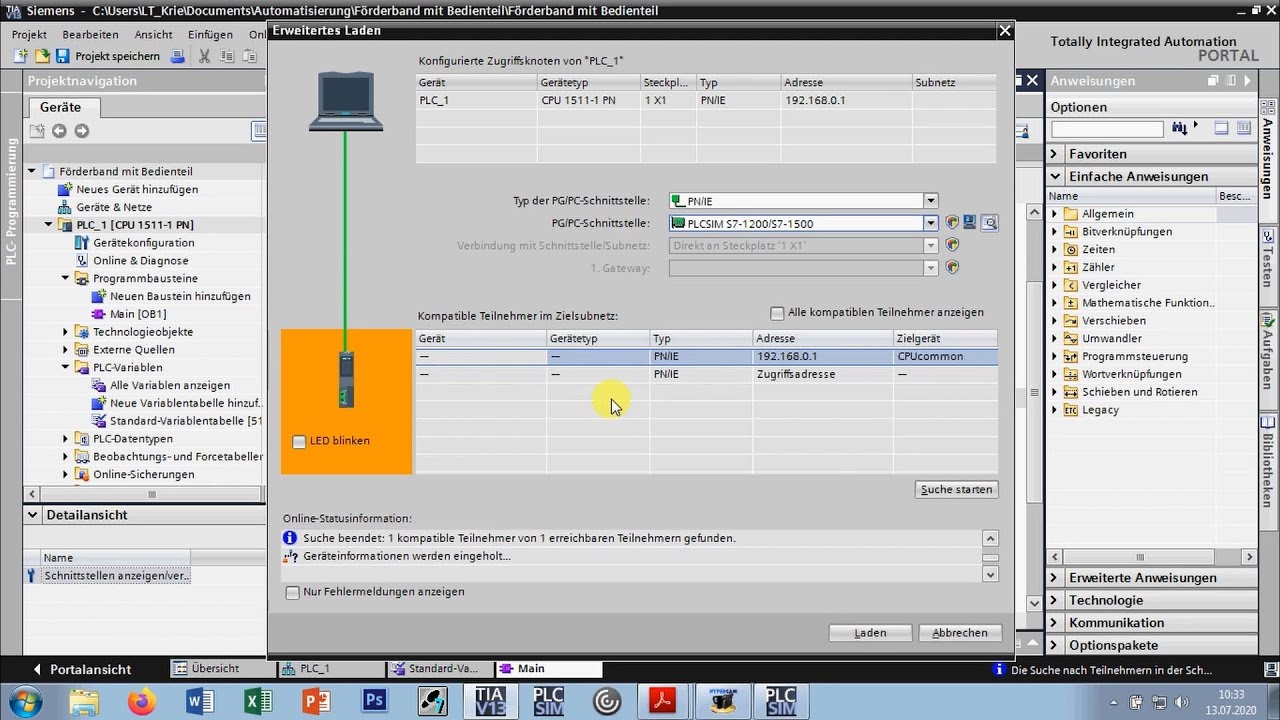Open the Bibliotheken side tab

point(1268,464)
